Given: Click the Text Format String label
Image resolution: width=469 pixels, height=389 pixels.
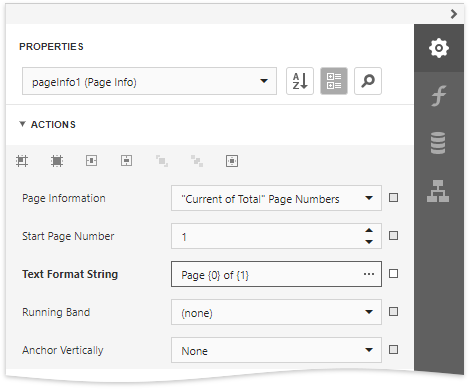Looking at the screenshot, I should click(70, 274).
